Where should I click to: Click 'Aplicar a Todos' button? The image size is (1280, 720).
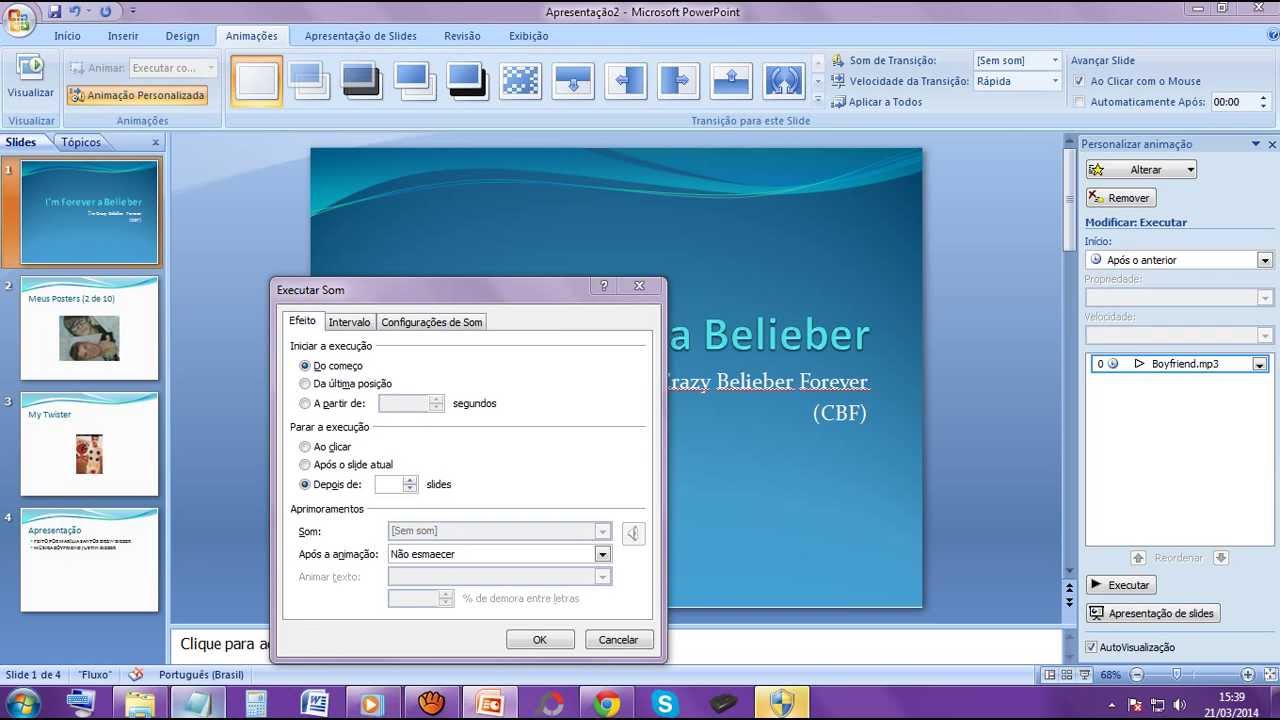coord(876,102)
